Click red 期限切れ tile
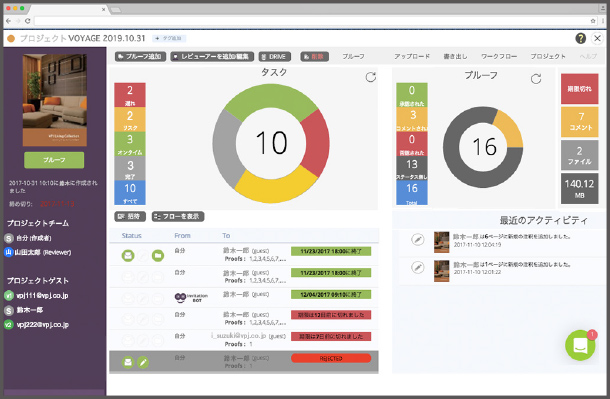 580,89
